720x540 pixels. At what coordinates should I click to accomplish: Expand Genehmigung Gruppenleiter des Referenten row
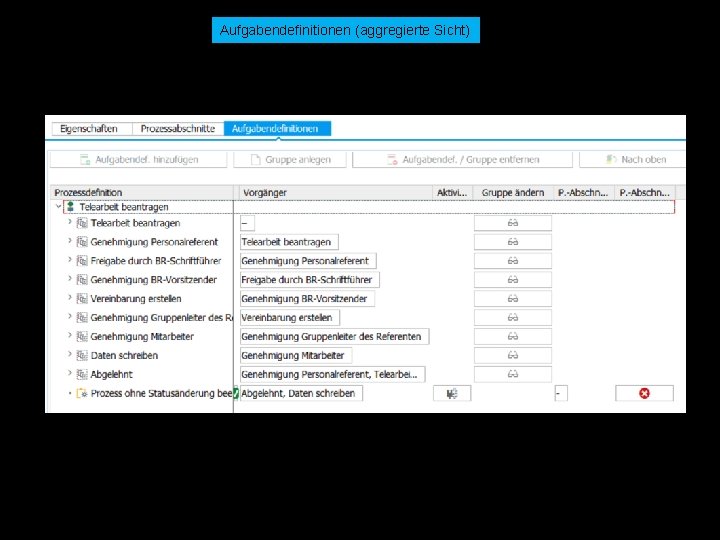70,316
